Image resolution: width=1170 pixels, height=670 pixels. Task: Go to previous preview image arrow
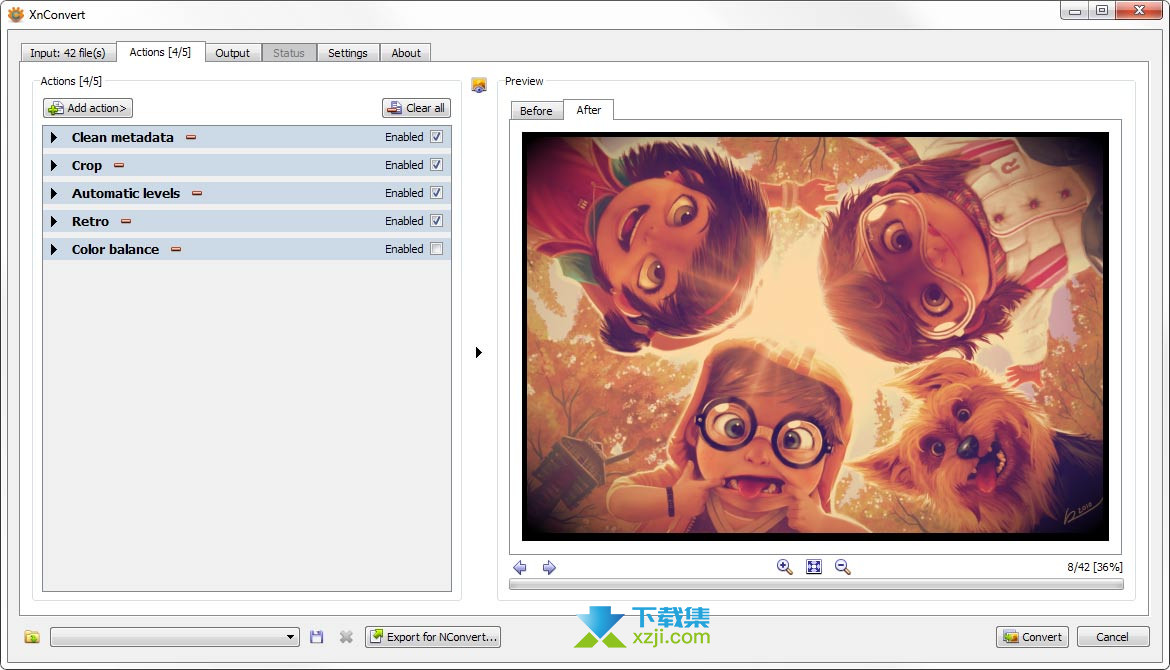tap(520, 568)
